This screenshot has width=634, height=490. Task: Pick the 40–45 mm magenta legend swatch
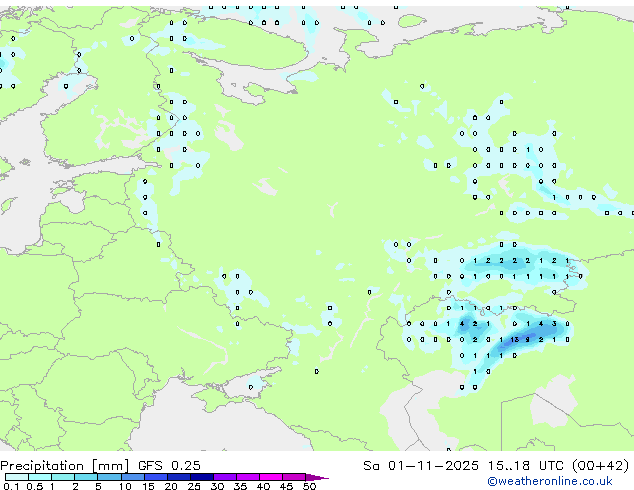271,477
